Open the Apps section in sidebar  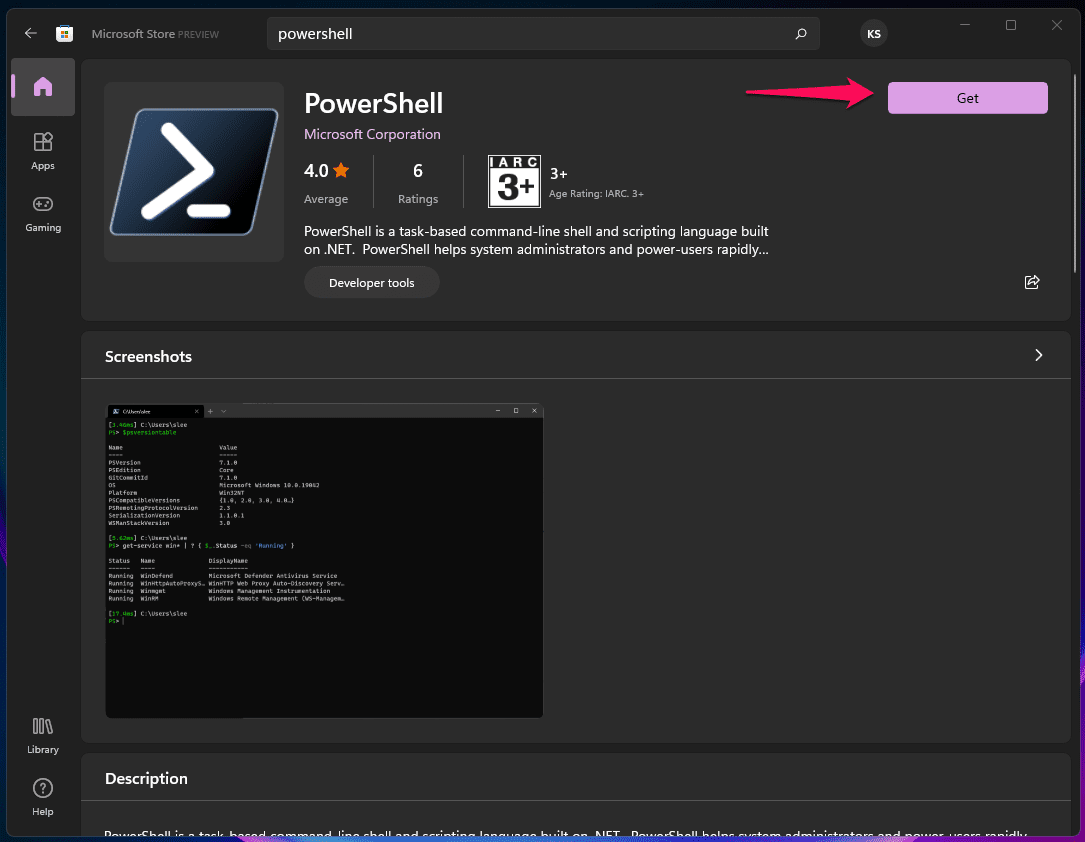click(42, 150)
